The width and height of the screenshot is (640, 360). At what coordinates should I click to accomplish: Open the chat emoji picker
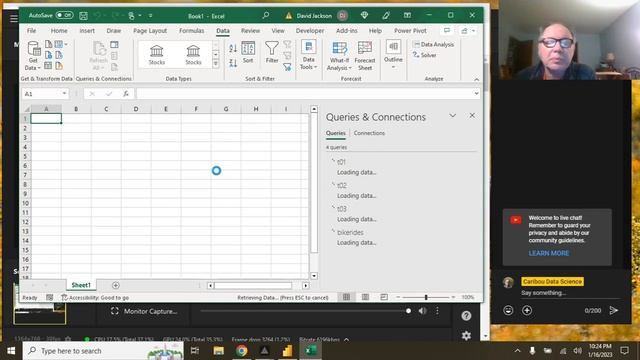pos(508,311)
